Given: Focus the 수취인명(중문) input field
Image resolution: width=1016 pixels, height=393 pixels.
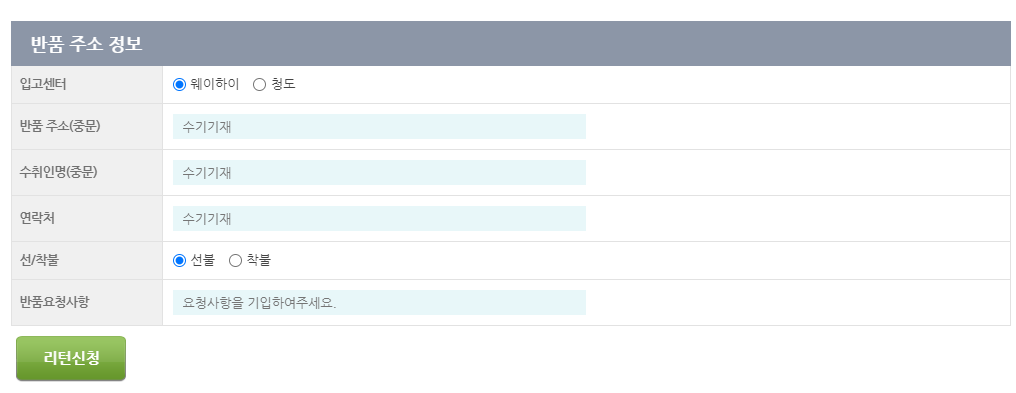Looking at the screenshot, I should click(x=379, y=173).
